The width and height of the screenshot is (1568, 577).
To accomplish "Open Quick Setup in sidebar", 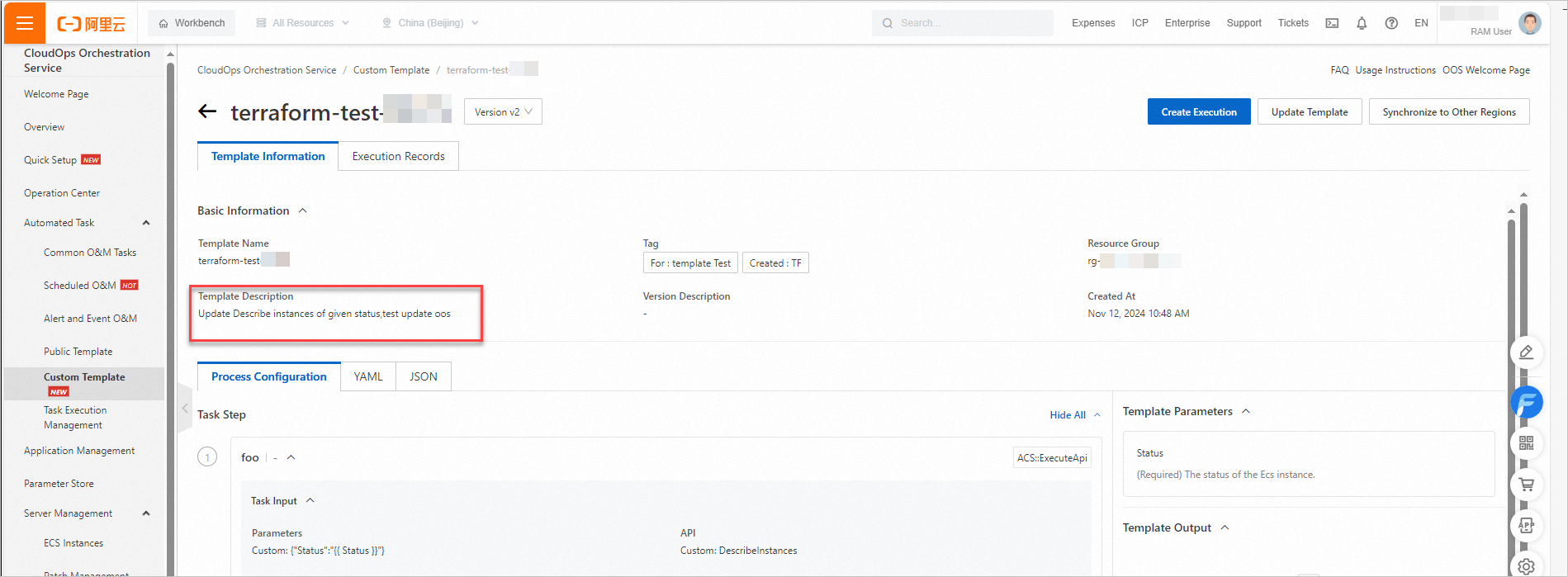I will point(50,160).
